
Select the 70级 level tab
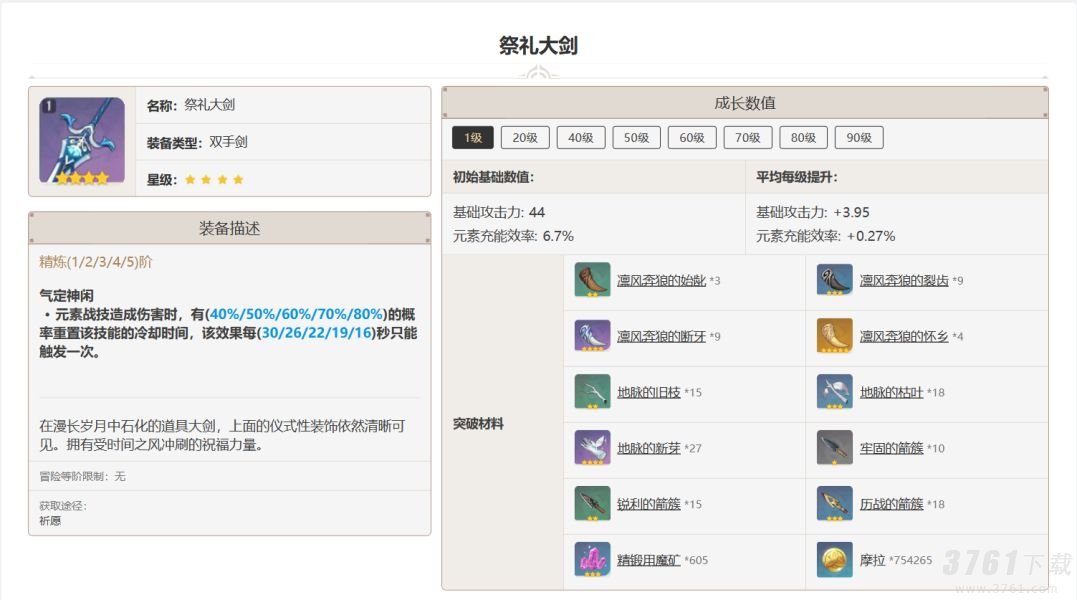747,138
